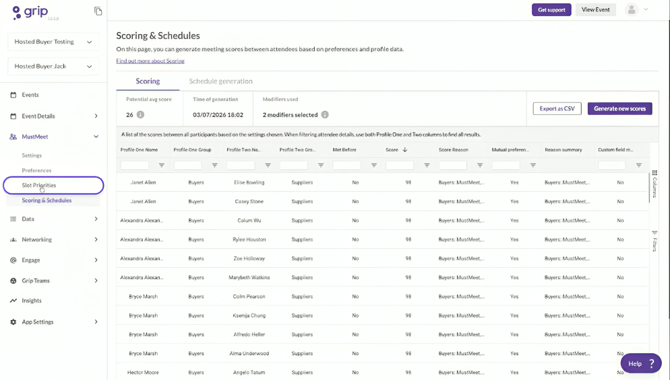Click the Get support button
The image size is (670, 380).
coord(551,9)
